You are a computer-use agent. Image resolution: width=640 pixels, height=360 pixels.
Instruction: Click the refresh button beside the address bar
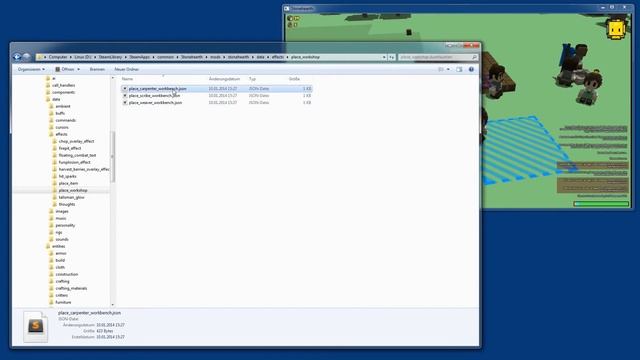tap(392, 57)
